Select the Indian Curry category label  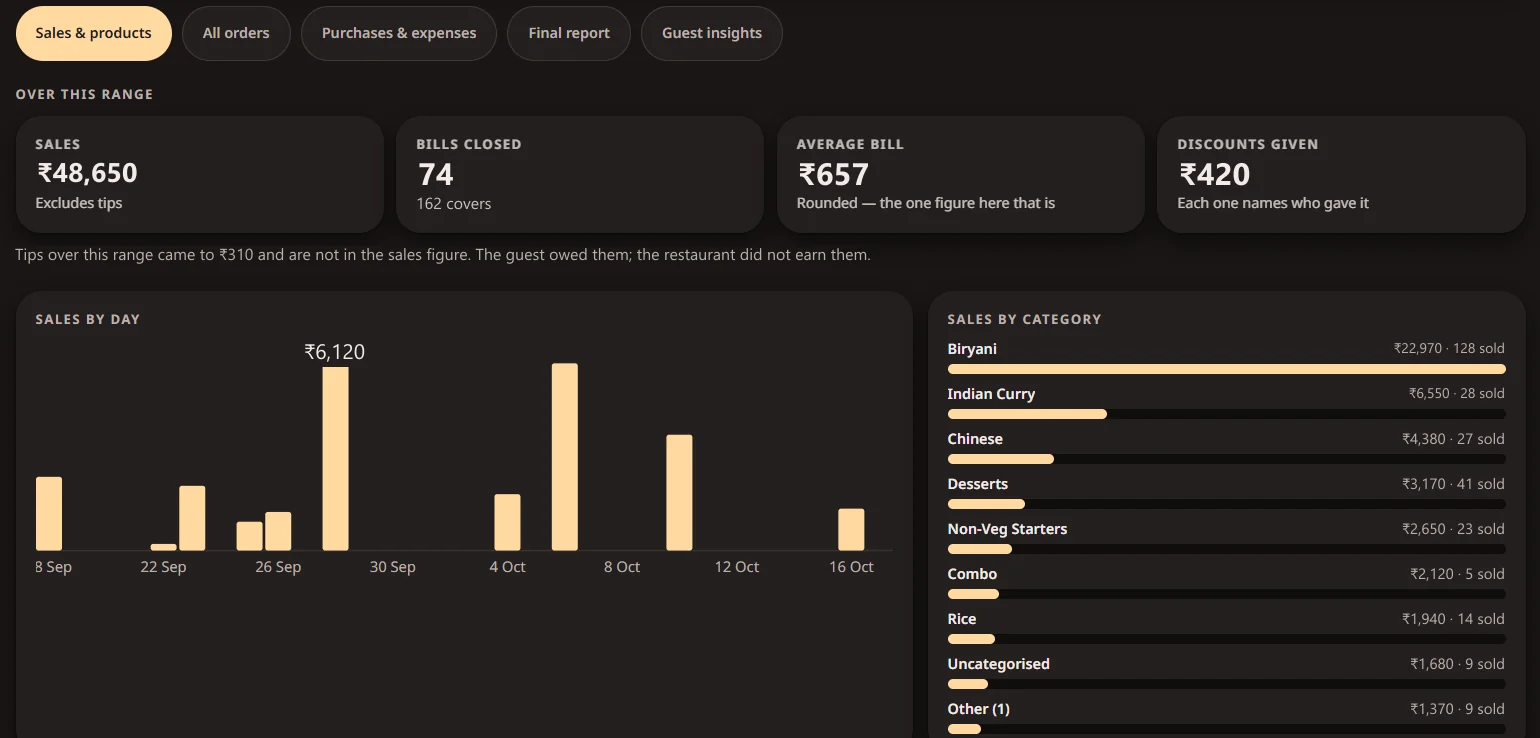(991, 394)
